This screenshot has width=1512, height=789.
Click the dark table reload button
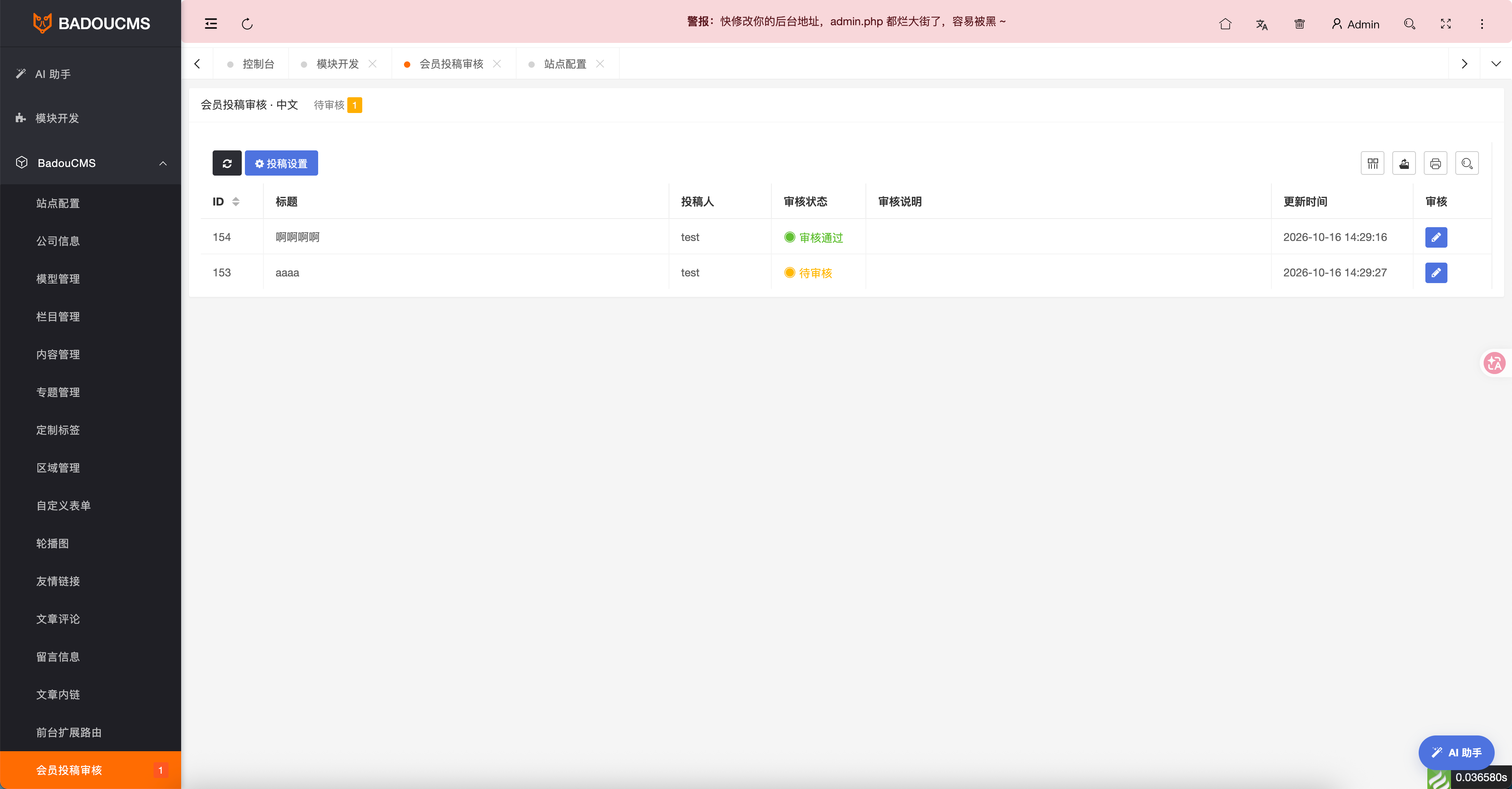(227, 163)
